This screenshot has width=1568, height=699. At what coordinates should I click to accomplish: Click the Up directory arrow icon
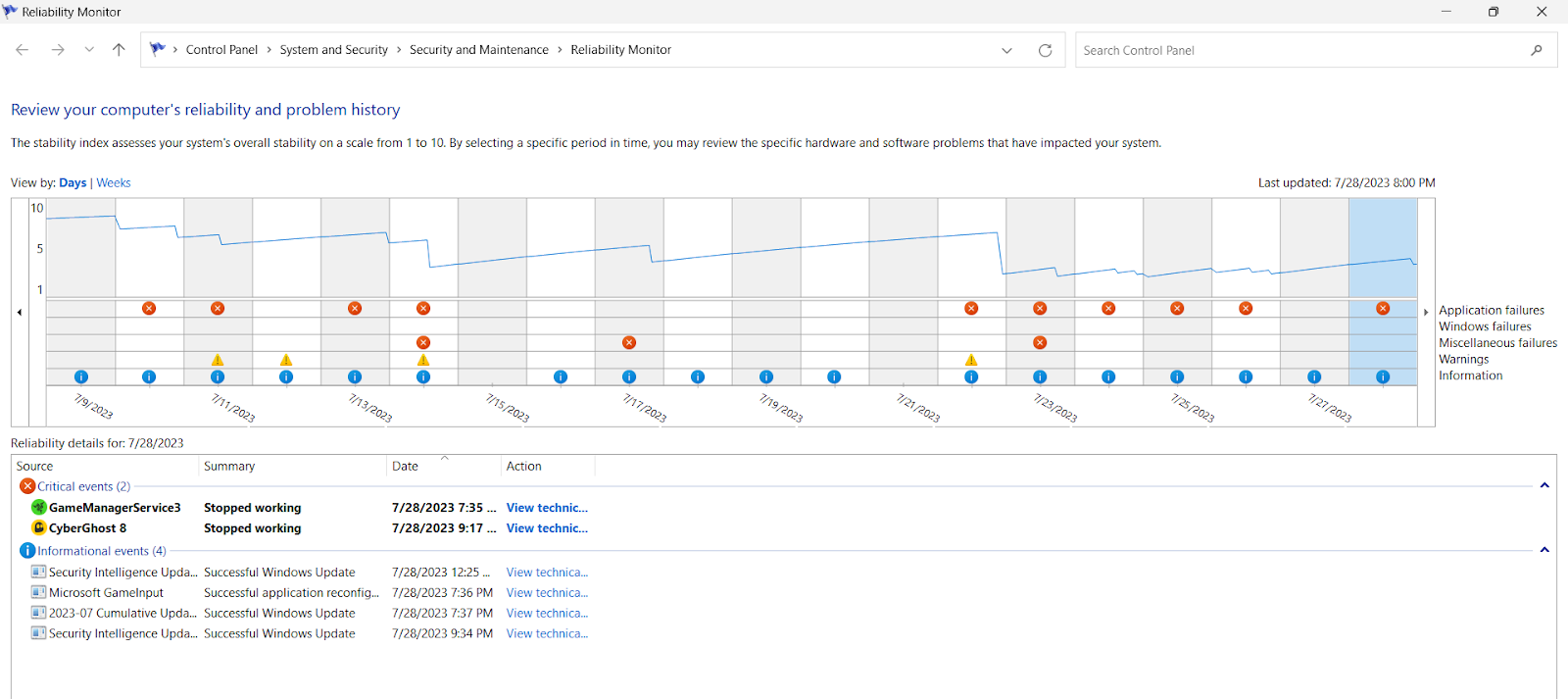click(x=119, y=50)
